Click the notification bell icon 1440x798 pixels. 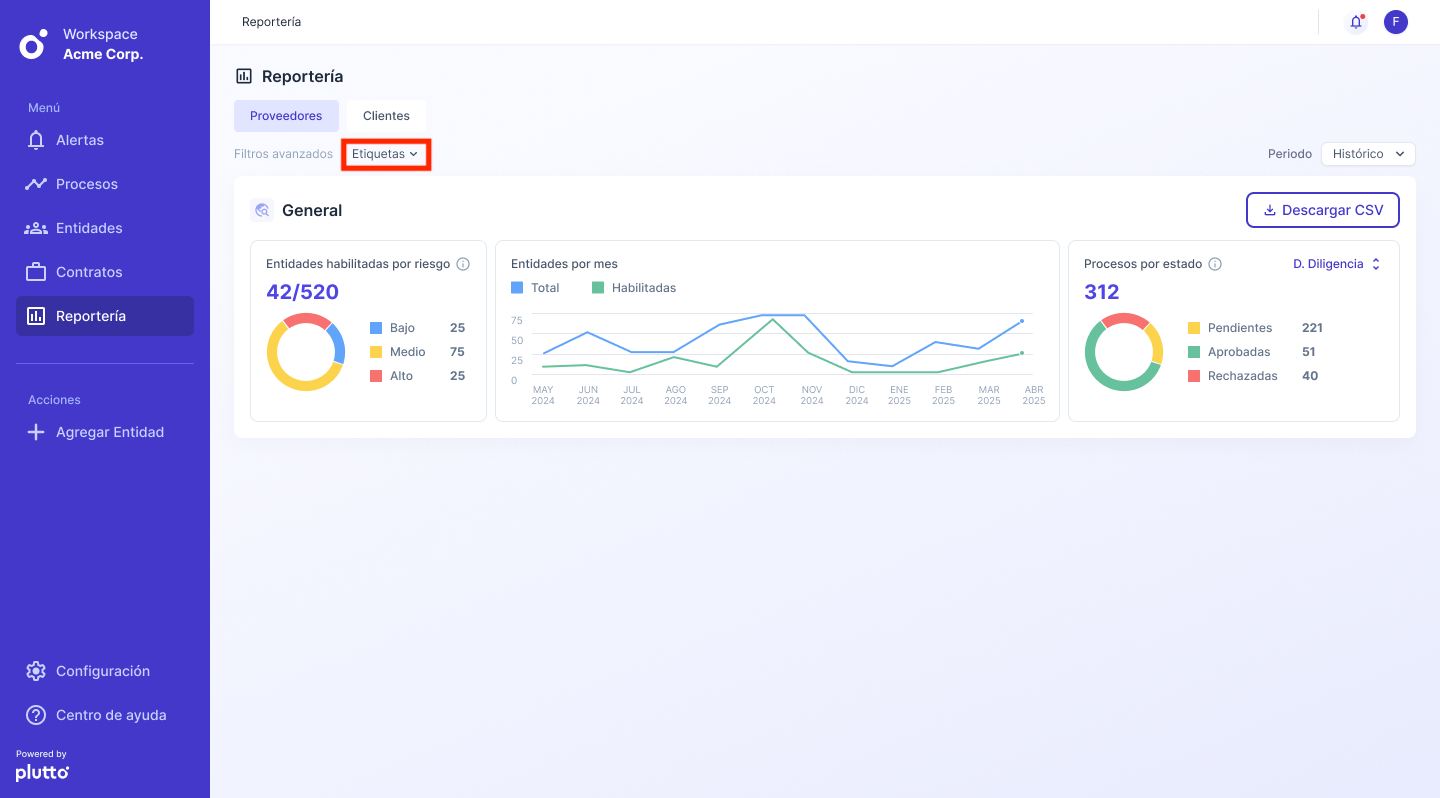(1356, 22)
